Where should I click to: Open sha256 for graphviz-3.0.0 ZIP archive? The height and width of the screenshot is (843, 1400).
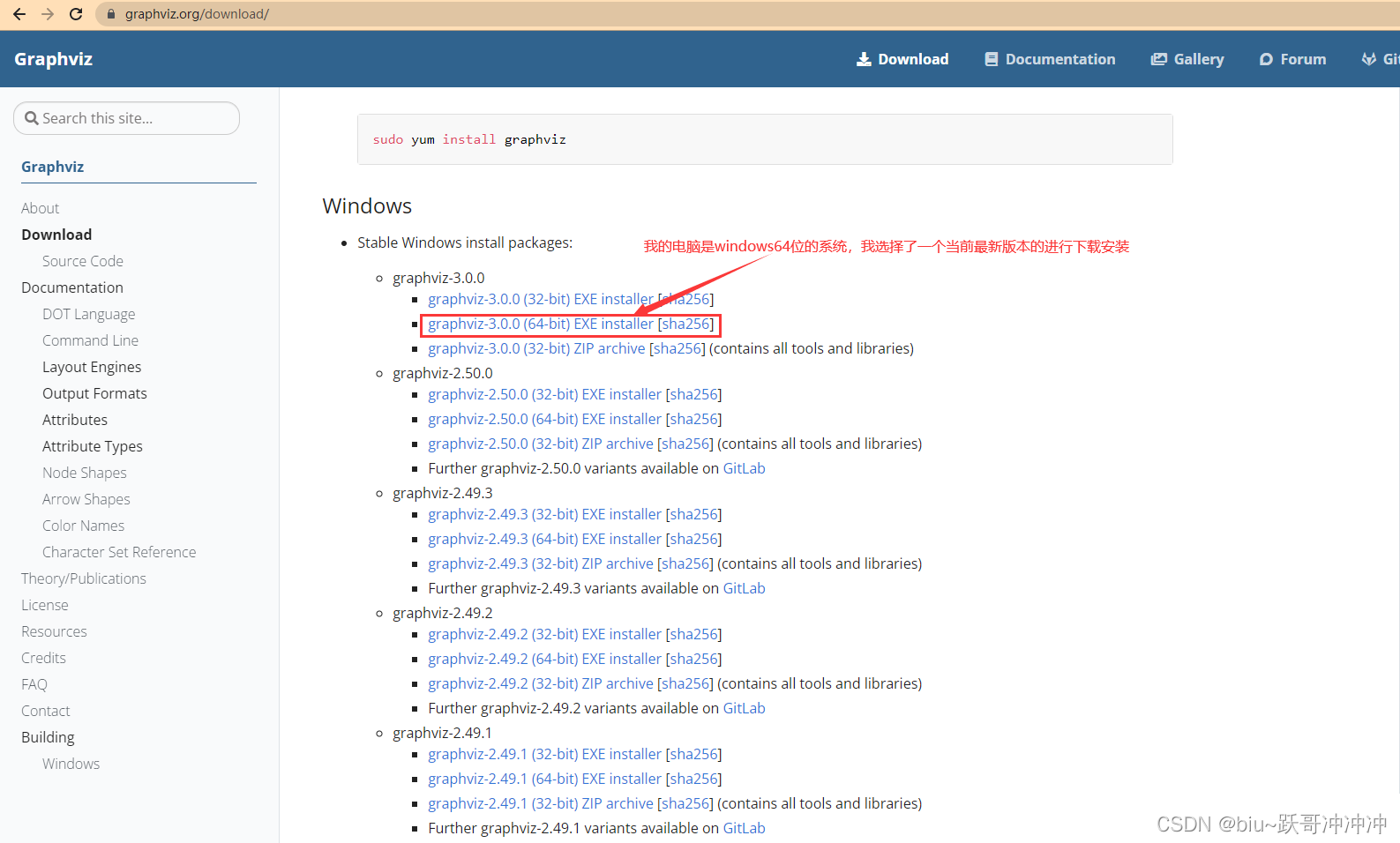pyautogui.click(x=678, y=348)
